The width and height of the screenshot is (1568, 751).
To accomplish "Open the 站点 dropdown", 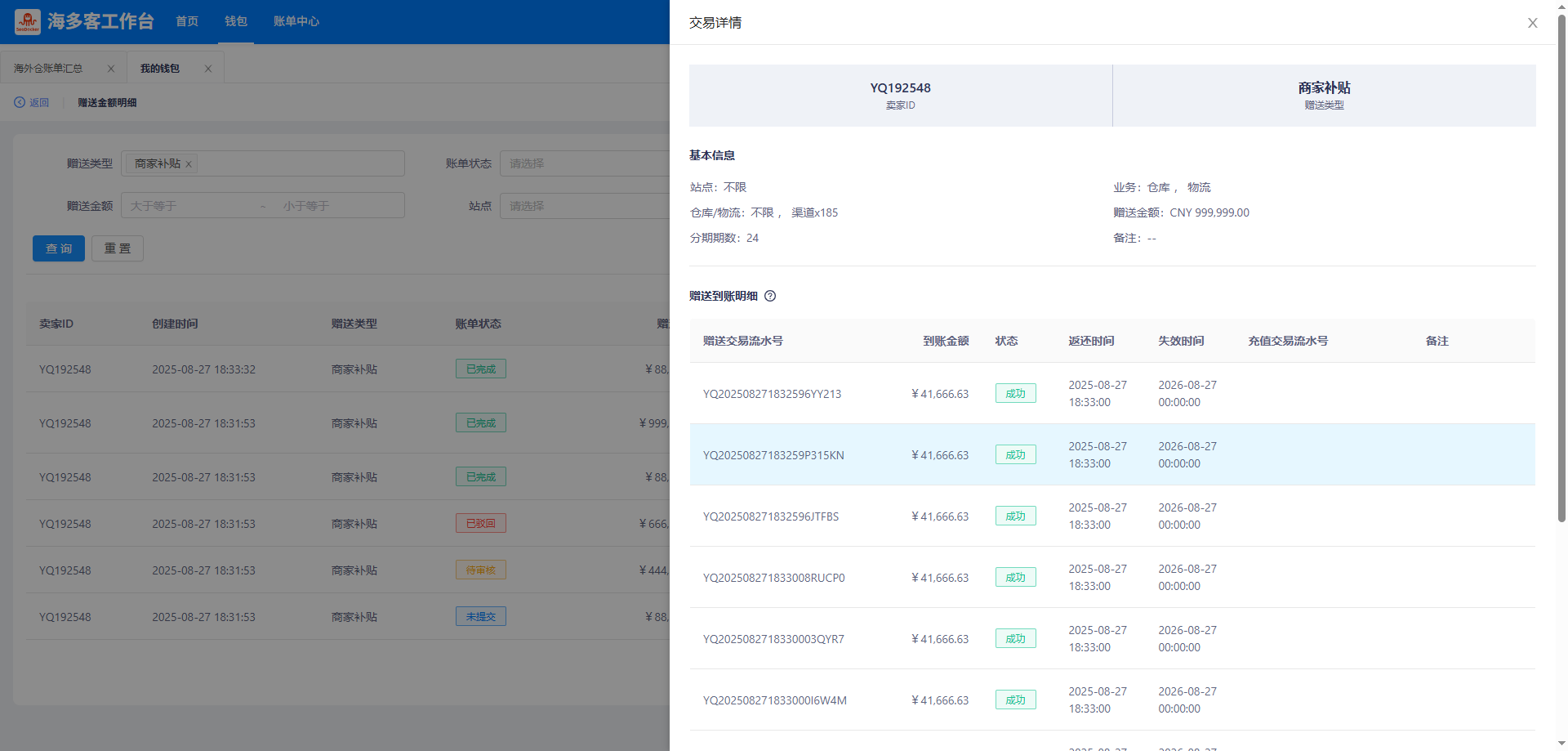I will (x=585, y=206).
